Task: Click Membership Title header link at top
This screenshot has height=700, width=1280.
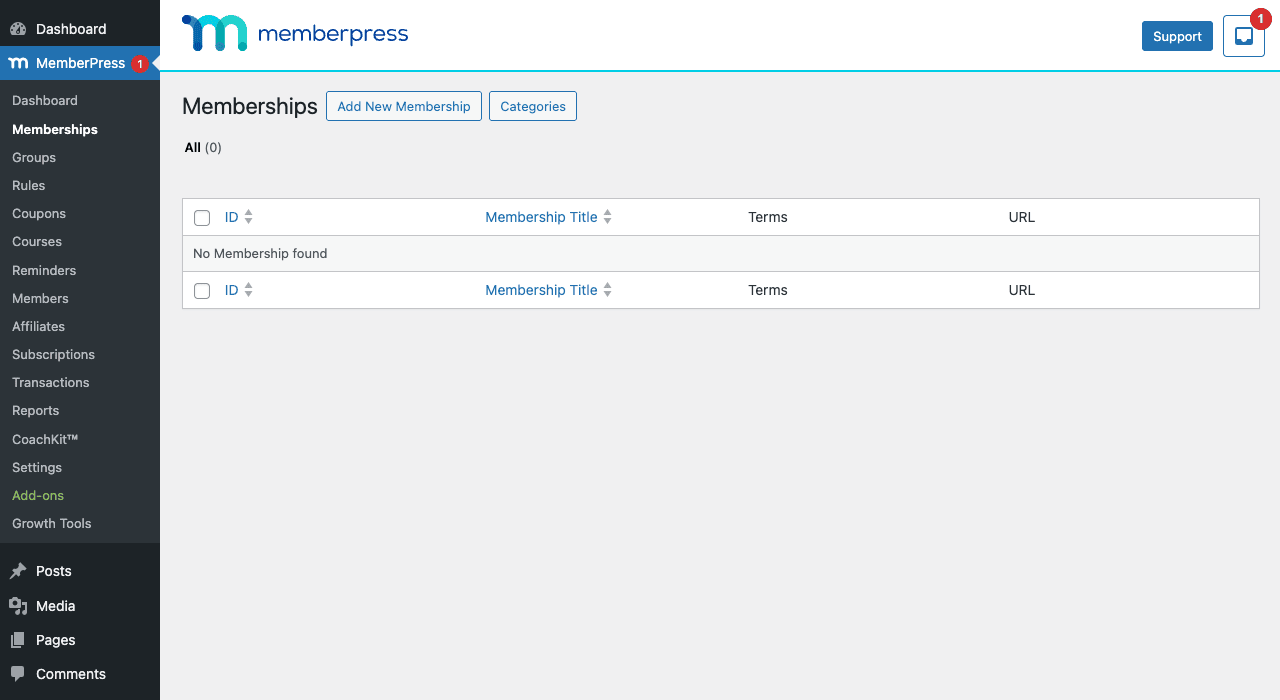Action: (541, 217)
